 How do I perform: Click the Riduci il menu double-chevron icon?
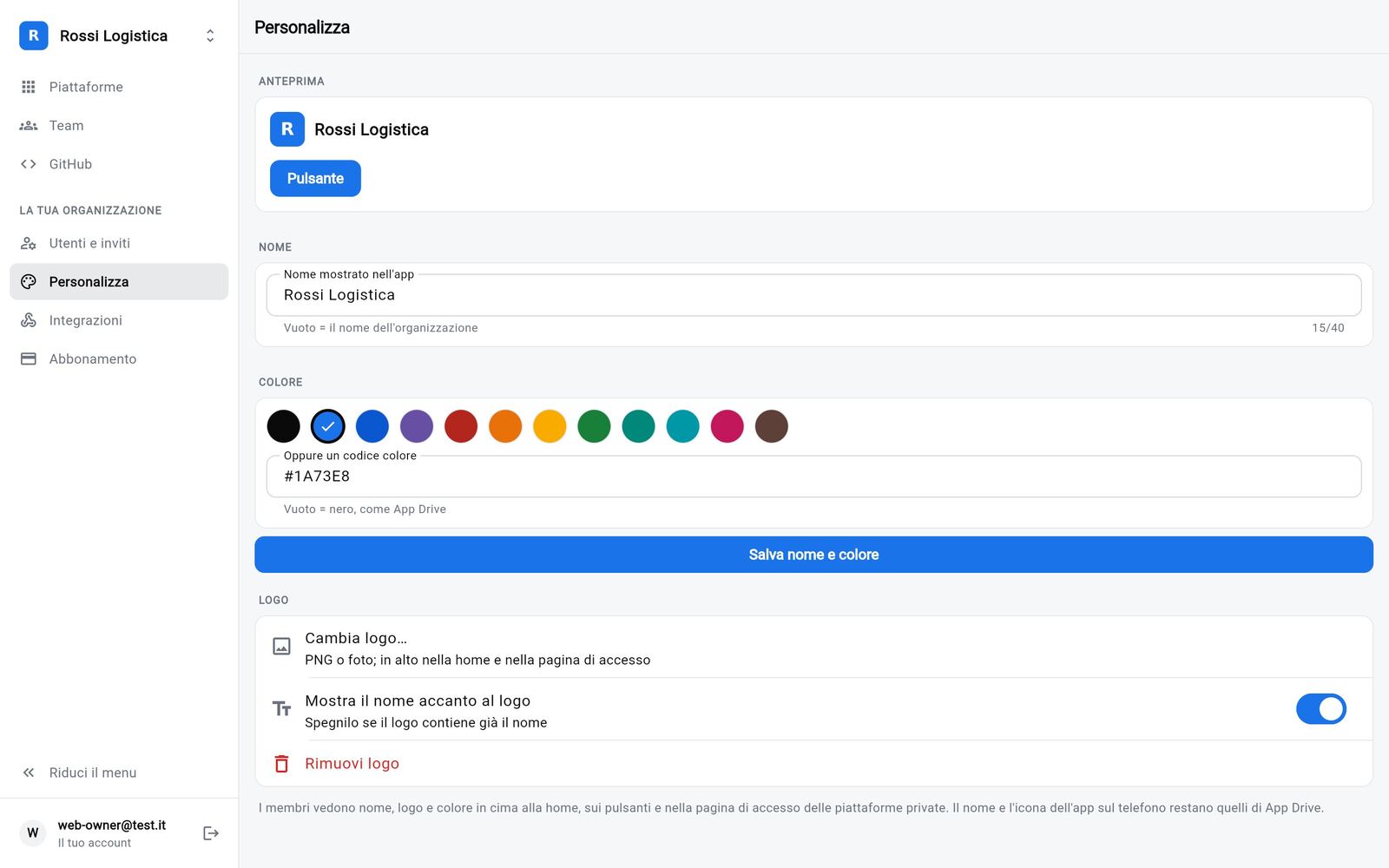[x=29, y=773]
